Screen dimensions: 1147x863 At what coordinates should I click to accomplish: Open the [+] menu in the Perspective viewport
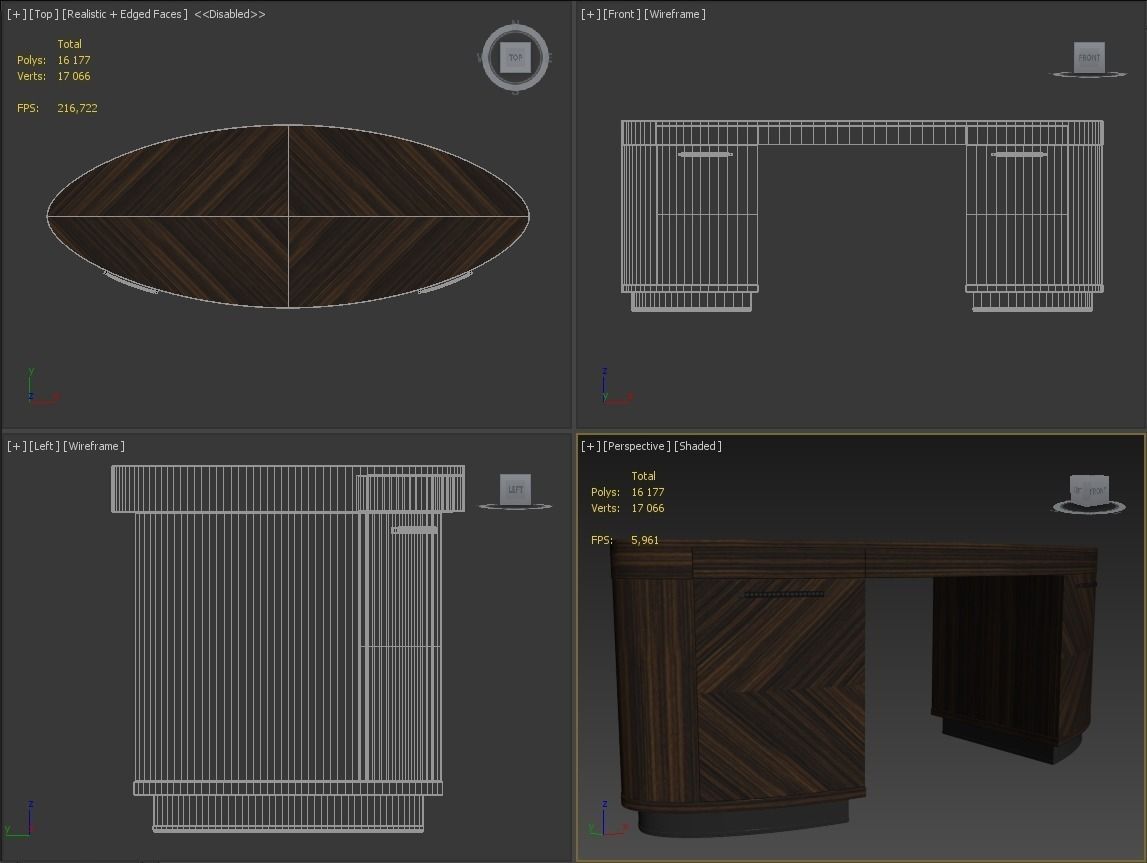click(590, 446)
